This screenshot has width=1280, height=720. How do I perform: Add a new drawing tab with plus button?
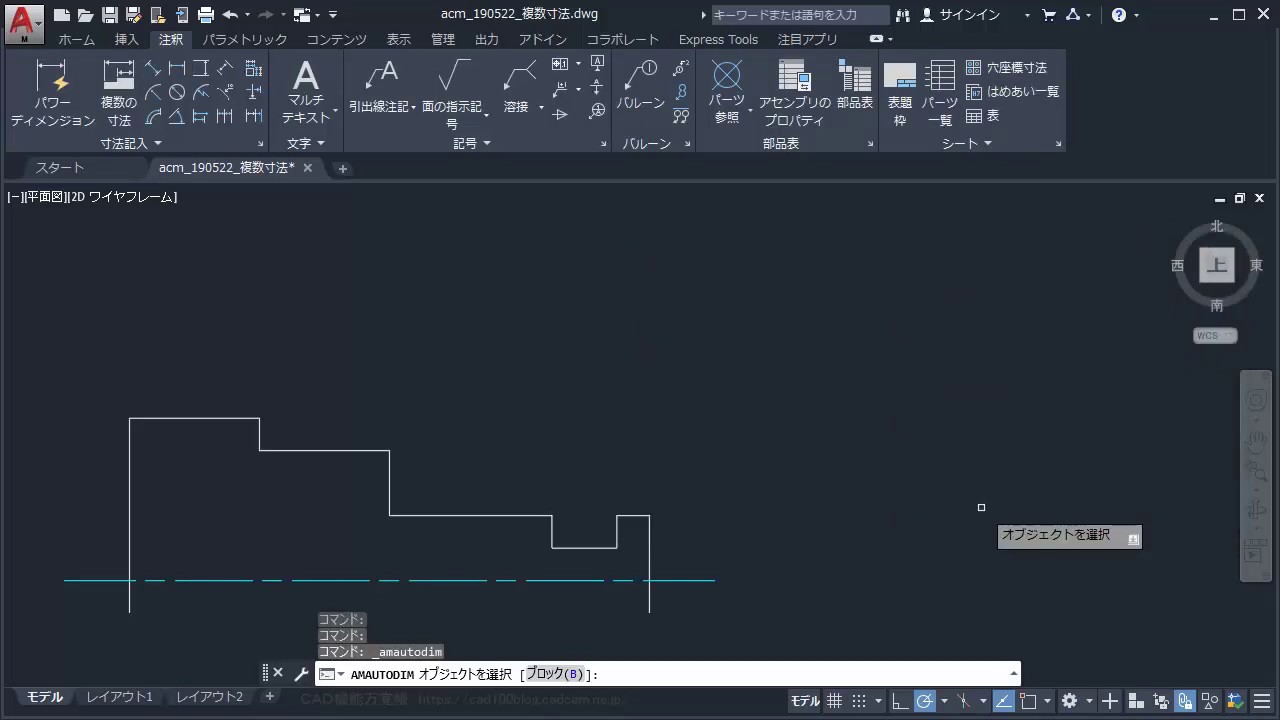click(x=342, y=168)
